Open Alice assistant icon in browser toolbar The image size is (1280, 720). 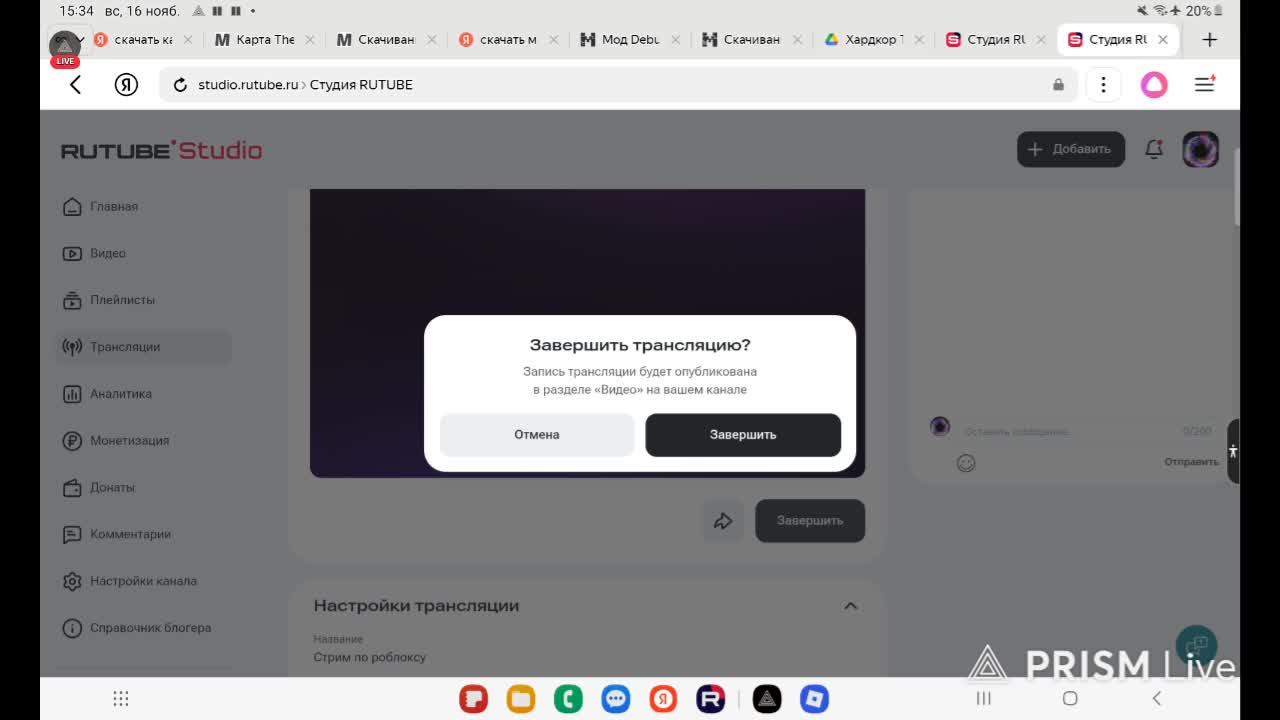click(1154, 85)
